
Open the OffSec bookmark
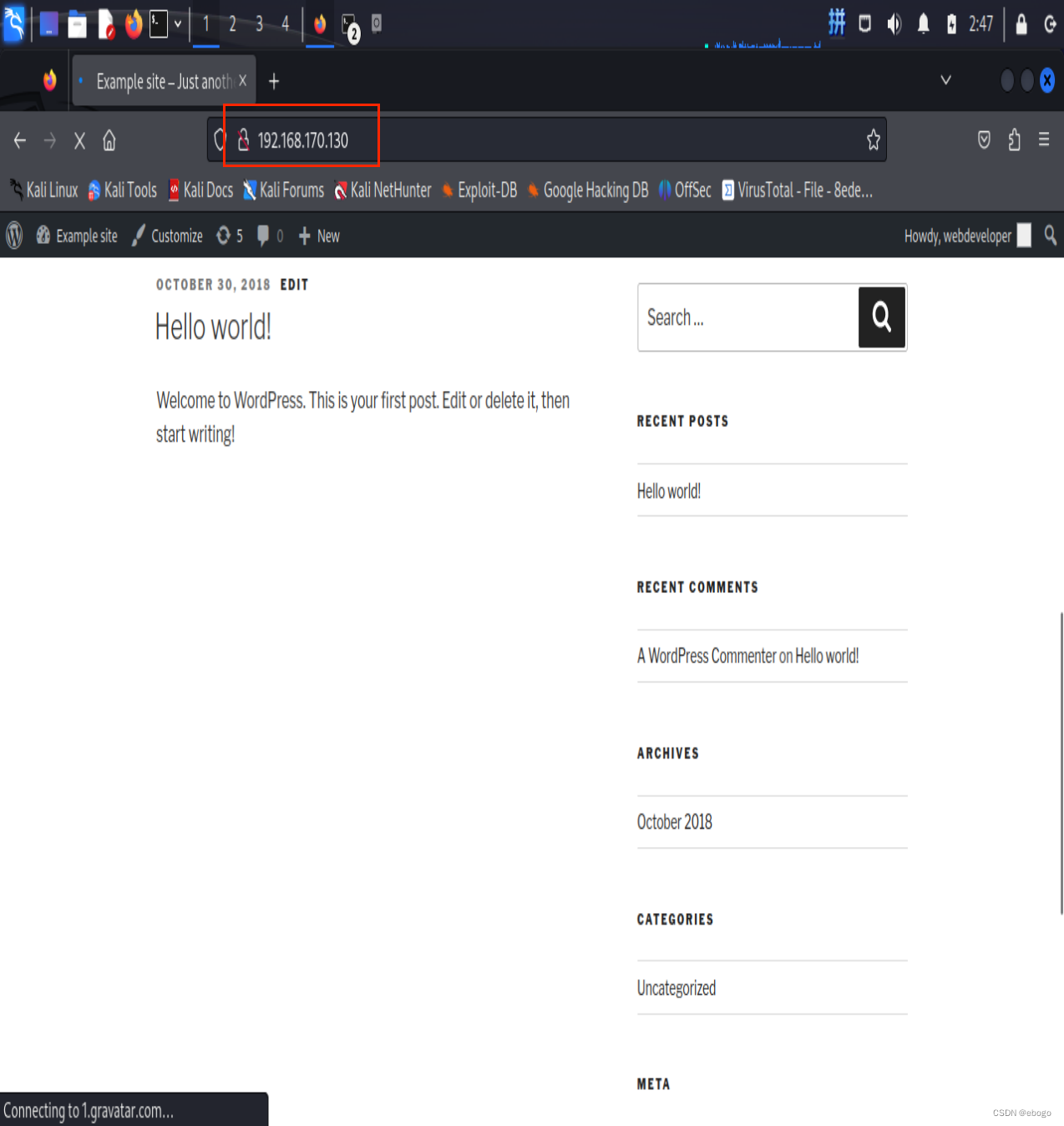coord(685,190)
